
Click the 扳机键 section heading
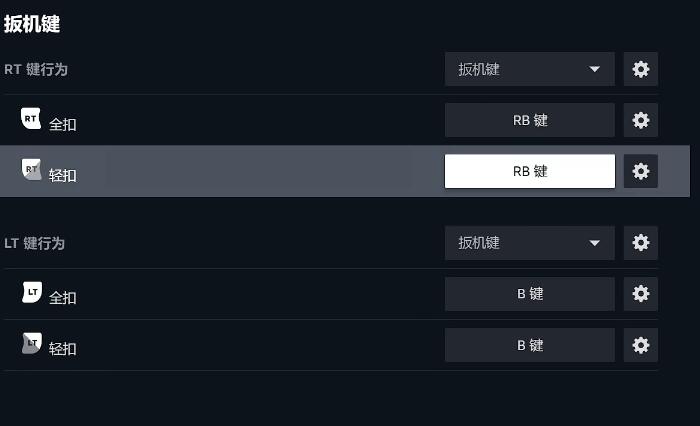(32, 24)
